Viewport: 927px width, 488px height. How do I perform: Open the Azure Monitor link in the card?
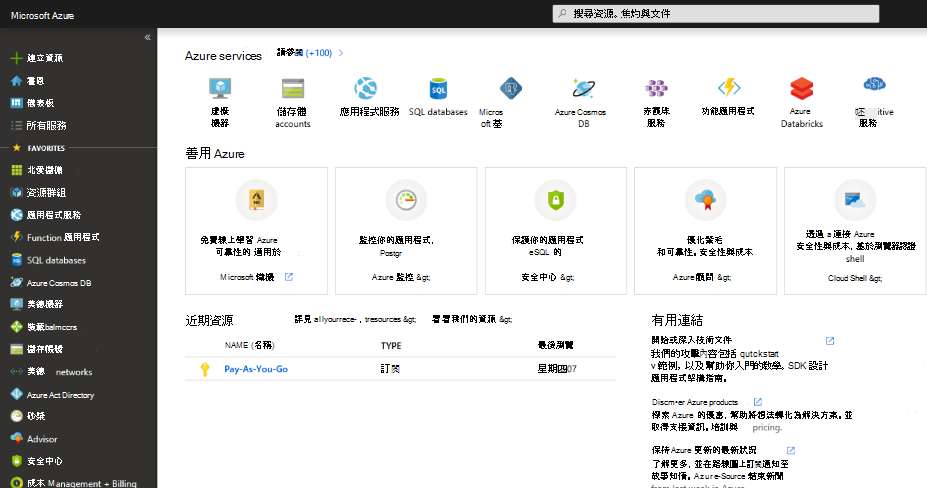click(401, 277)
